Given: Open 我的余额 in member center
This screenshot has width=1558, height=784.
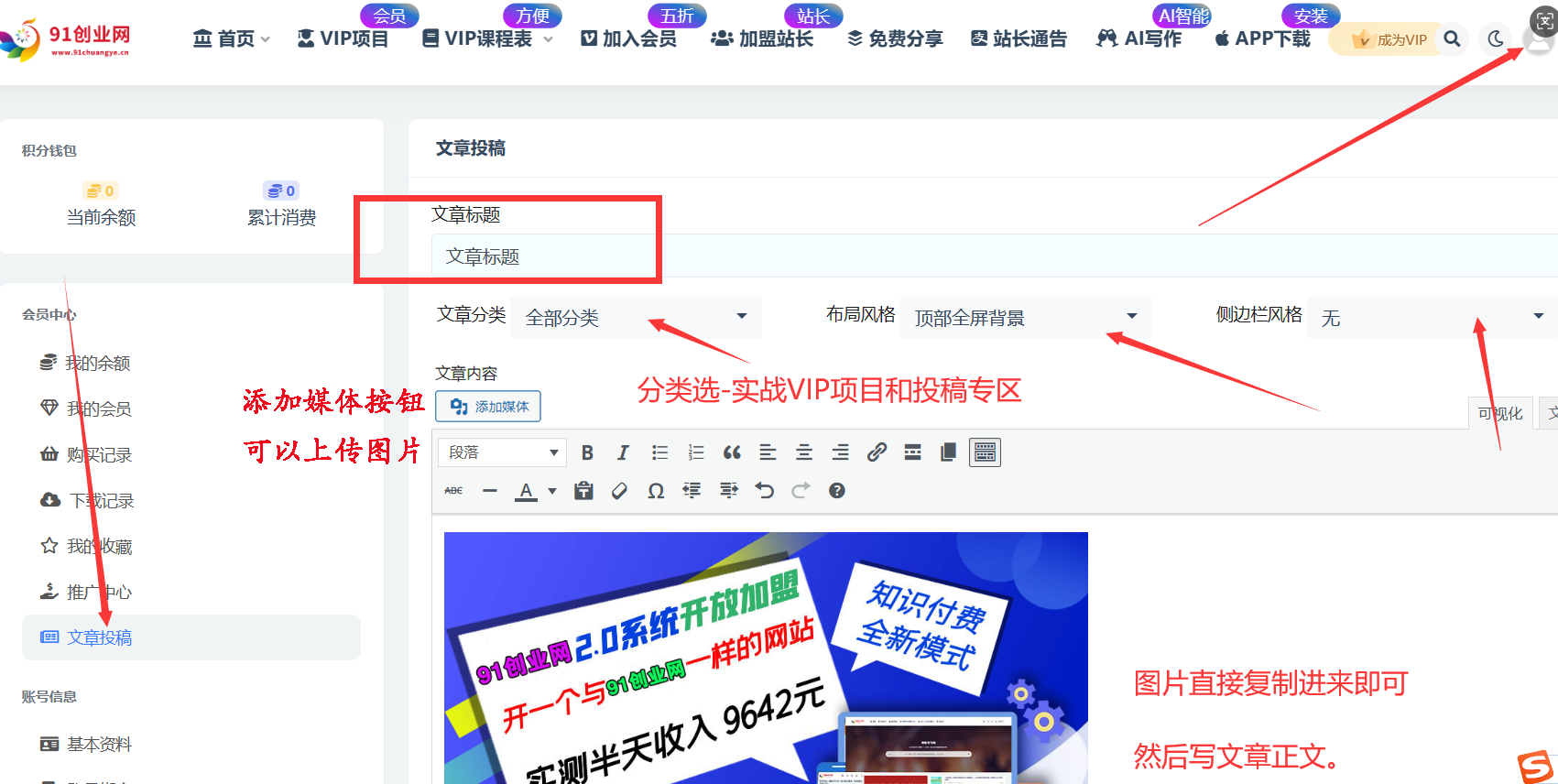Looking at the screenshot, I should tap(85, 363).
